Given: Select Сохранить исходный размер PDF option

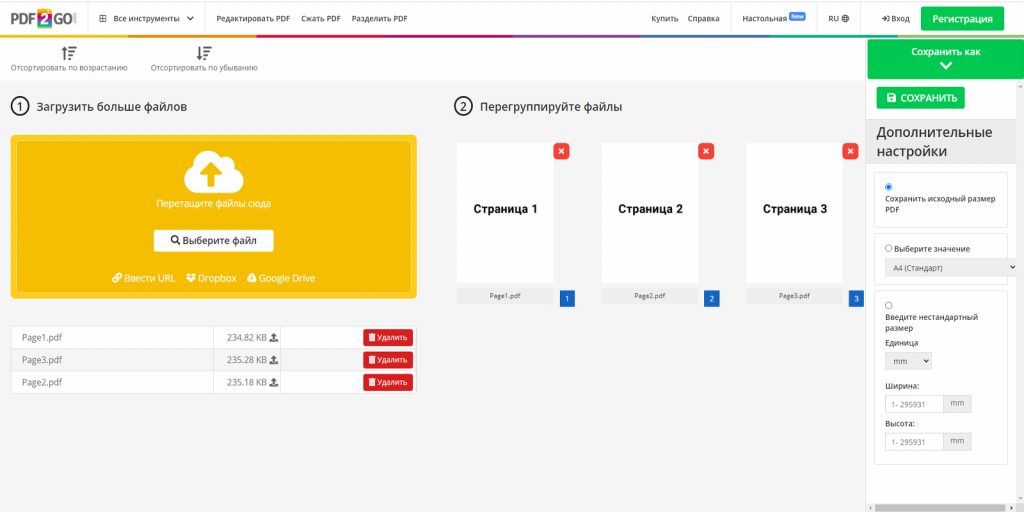Looking at the screenshot, I should (888, 187).
